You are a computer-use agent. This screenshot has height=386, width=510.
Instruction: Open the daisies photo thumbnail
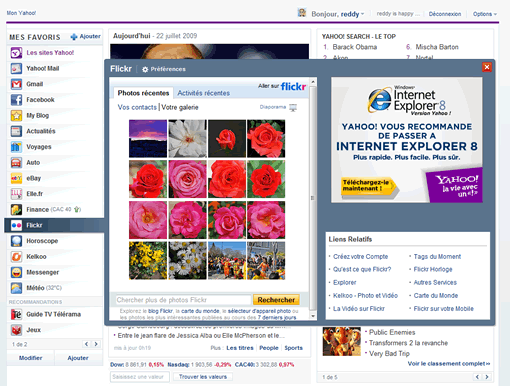pyautogui.click(x=187, y=260)
